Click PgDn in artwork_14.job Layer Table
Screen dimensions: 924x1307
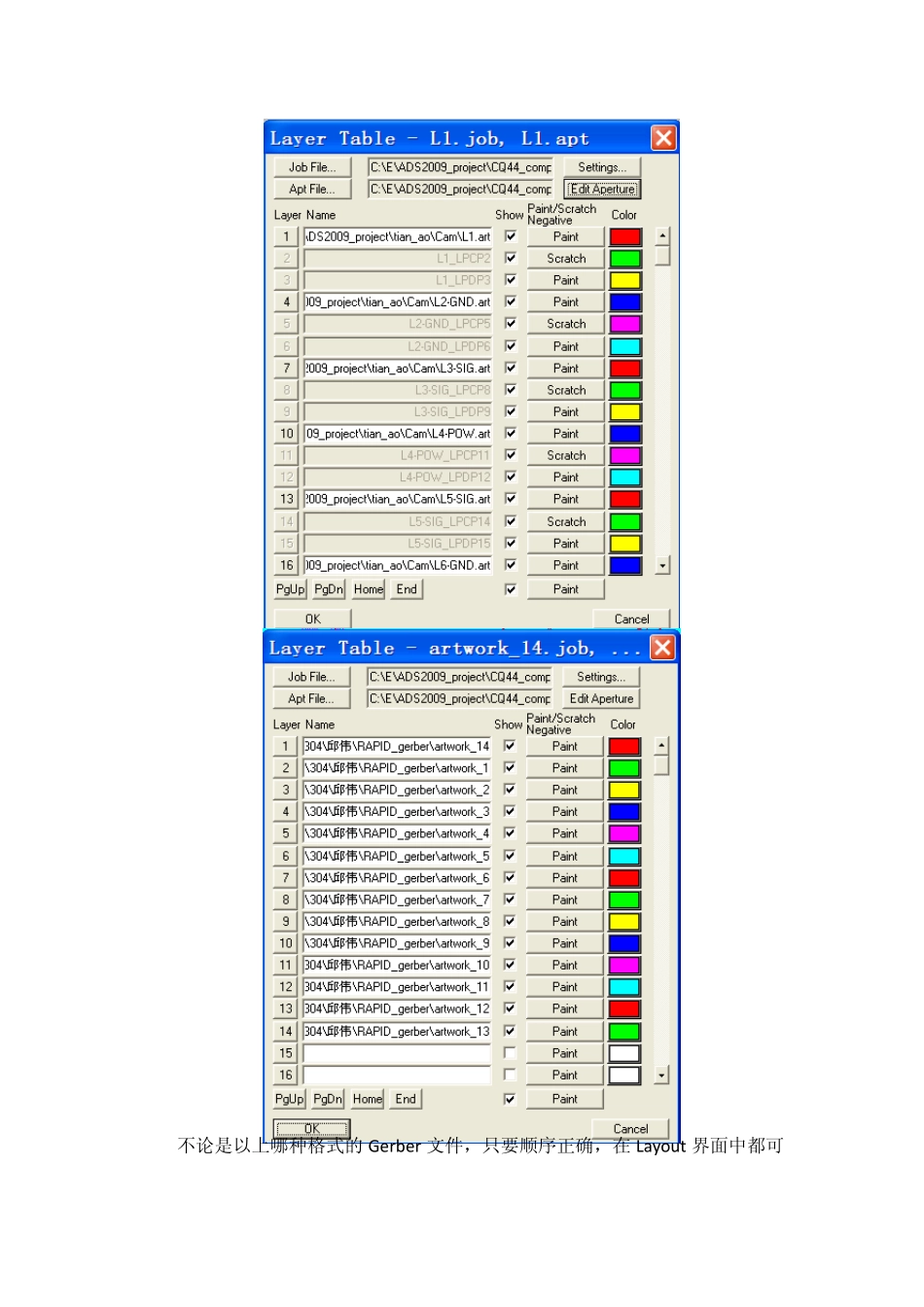tap(328, 1099)
